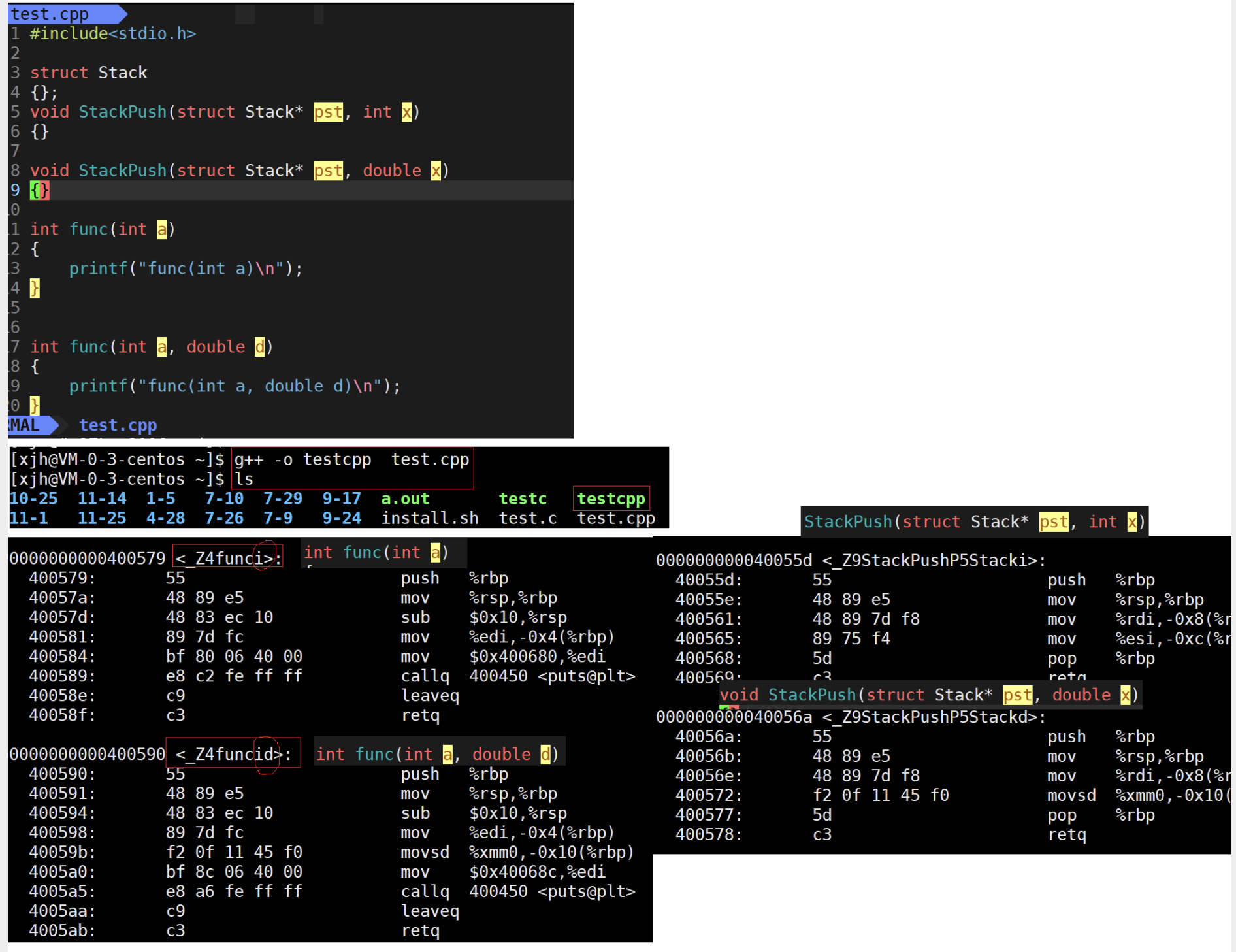Click the address 0000000000400579
Viewport: 1236px width, 952px height.
click(x=88, y=558)
